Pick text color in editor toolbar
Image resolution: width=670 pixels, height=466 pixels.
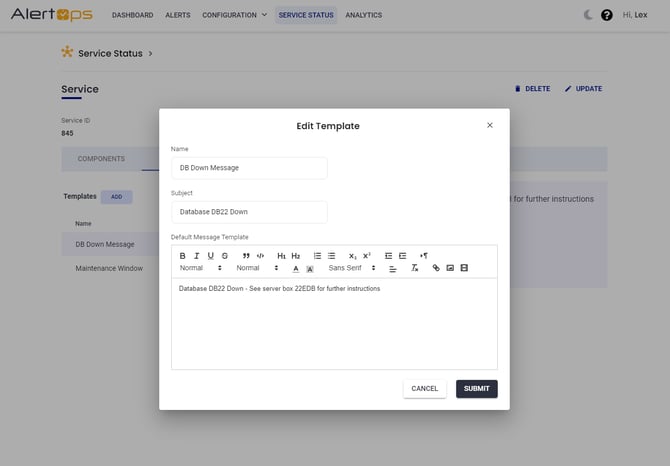tap(296, 268)
